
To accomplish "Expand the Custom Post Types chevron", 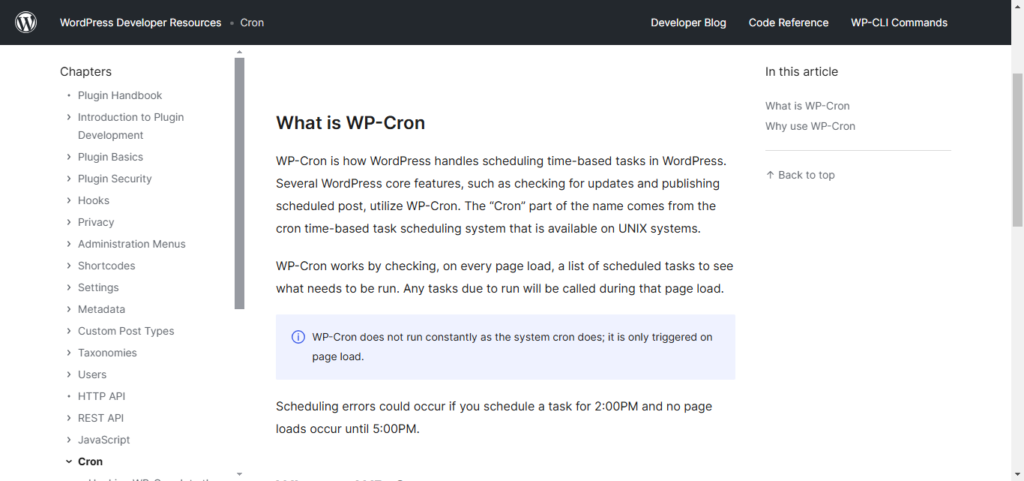I will pos(68,331).
